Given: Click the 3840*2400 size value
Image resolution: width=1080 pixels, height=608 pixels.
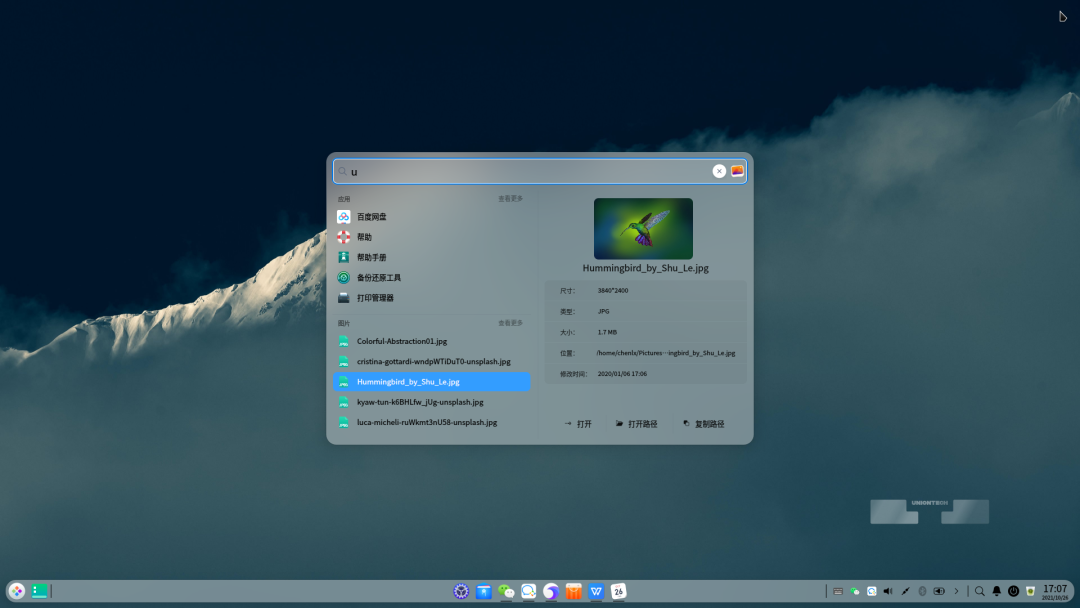Looking at the screenshot, I should click(x=613, y=291).
